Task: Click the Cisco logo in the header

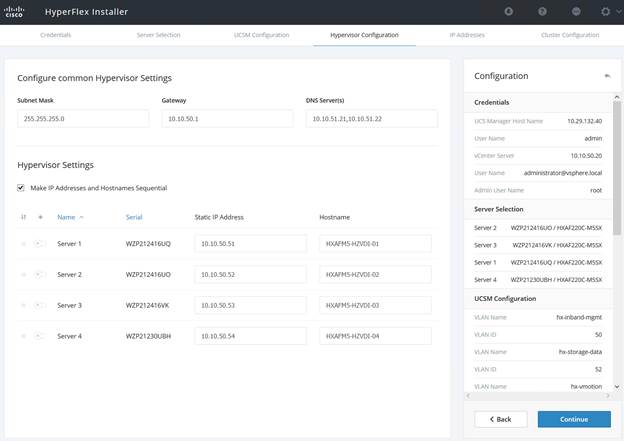Action: (14, 12)
